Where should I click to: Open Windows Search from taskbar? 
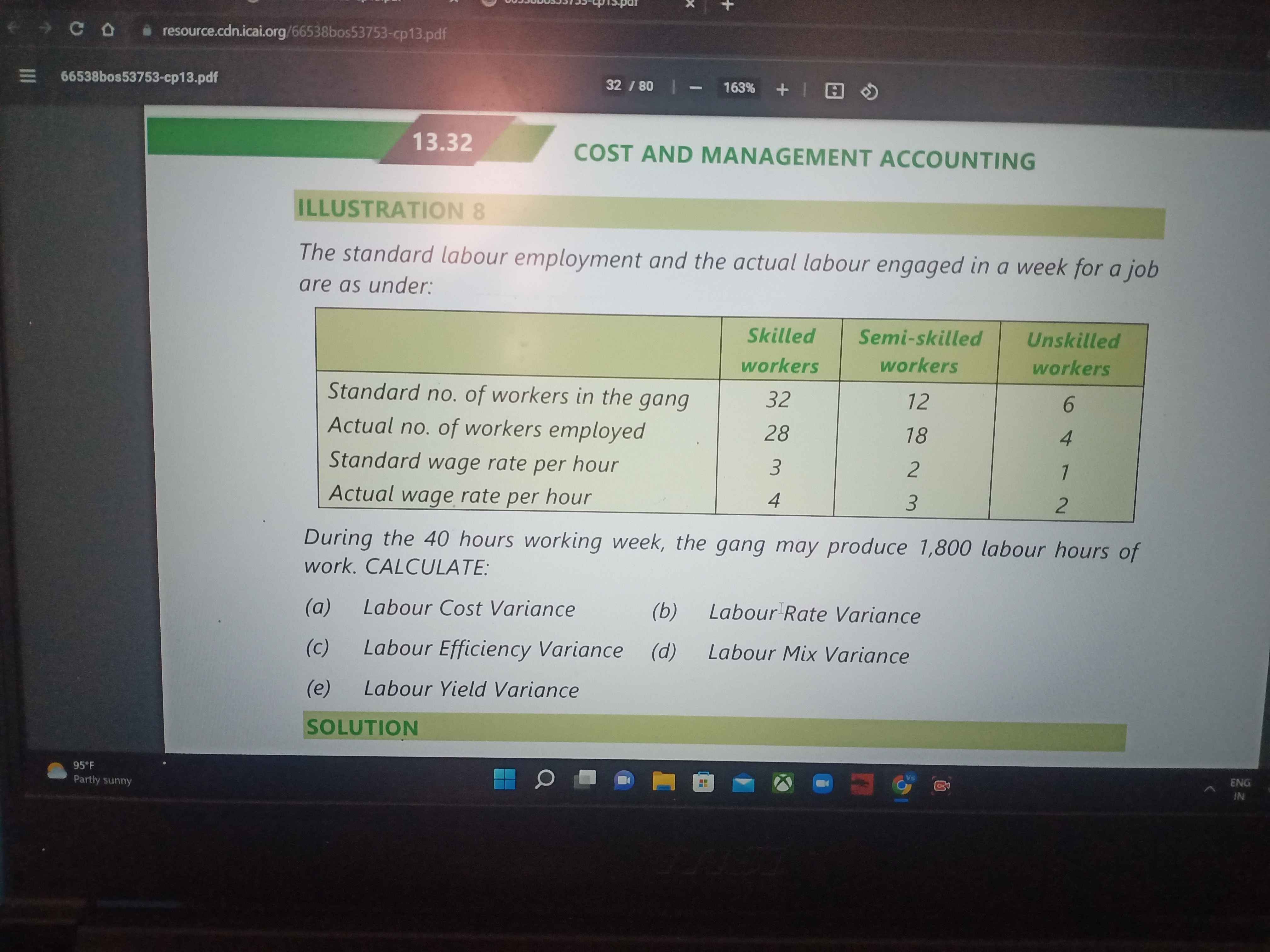pos(544,779)
